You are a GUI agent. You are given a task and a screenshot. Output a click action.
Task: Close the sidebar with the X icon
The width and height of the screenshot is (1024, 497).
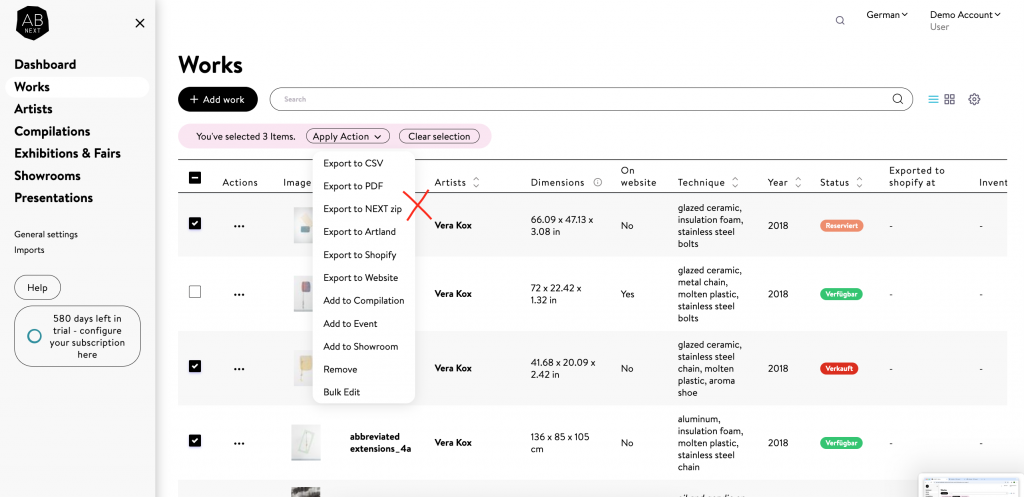coord(140,23)
